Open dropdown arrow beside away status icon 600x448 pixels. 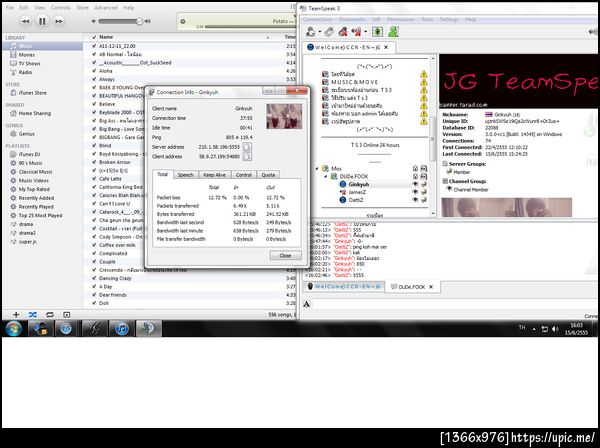click(366, 32)
